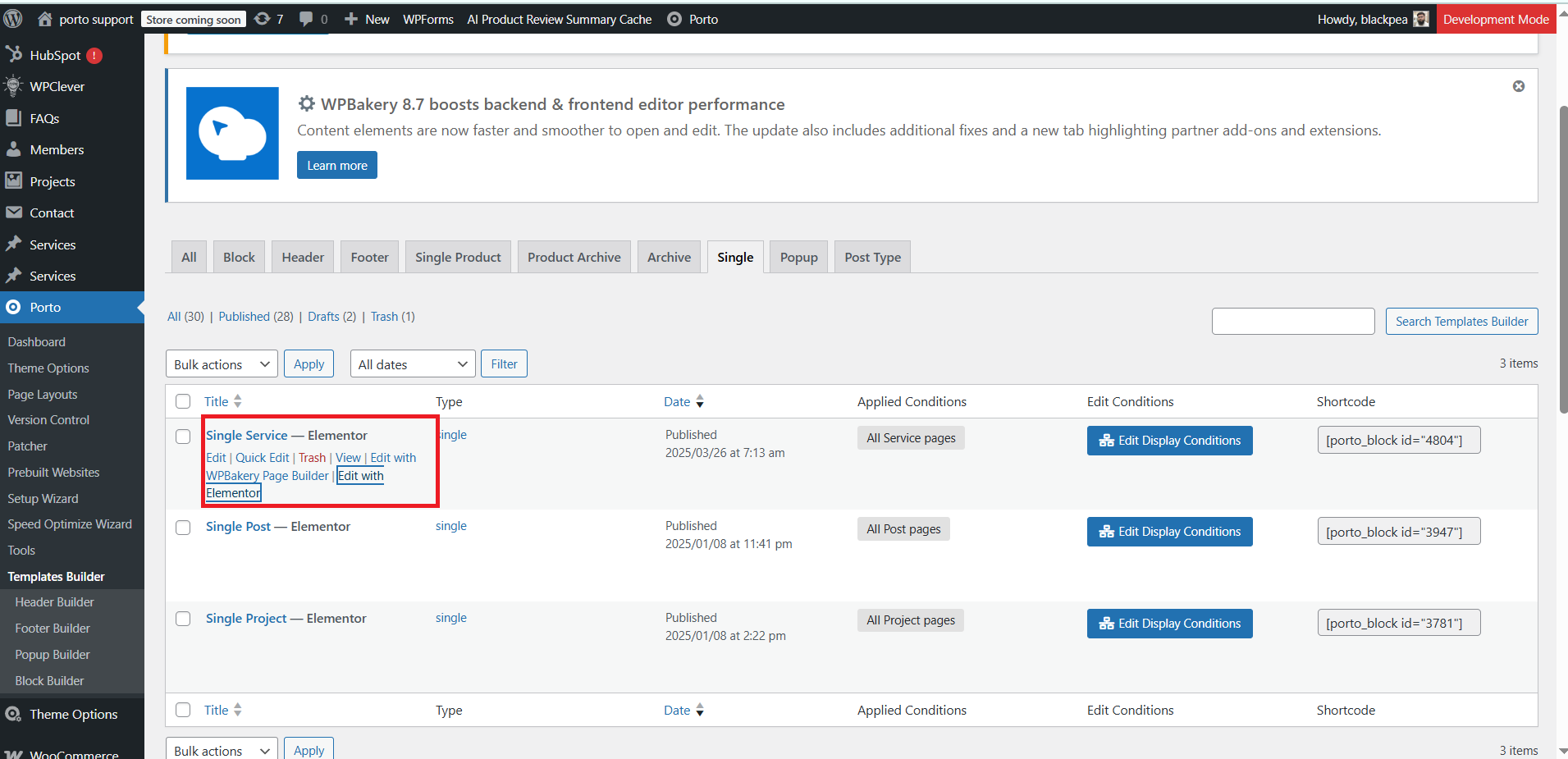Click the HubSpot red alert badge

click(x=94, y=55)
